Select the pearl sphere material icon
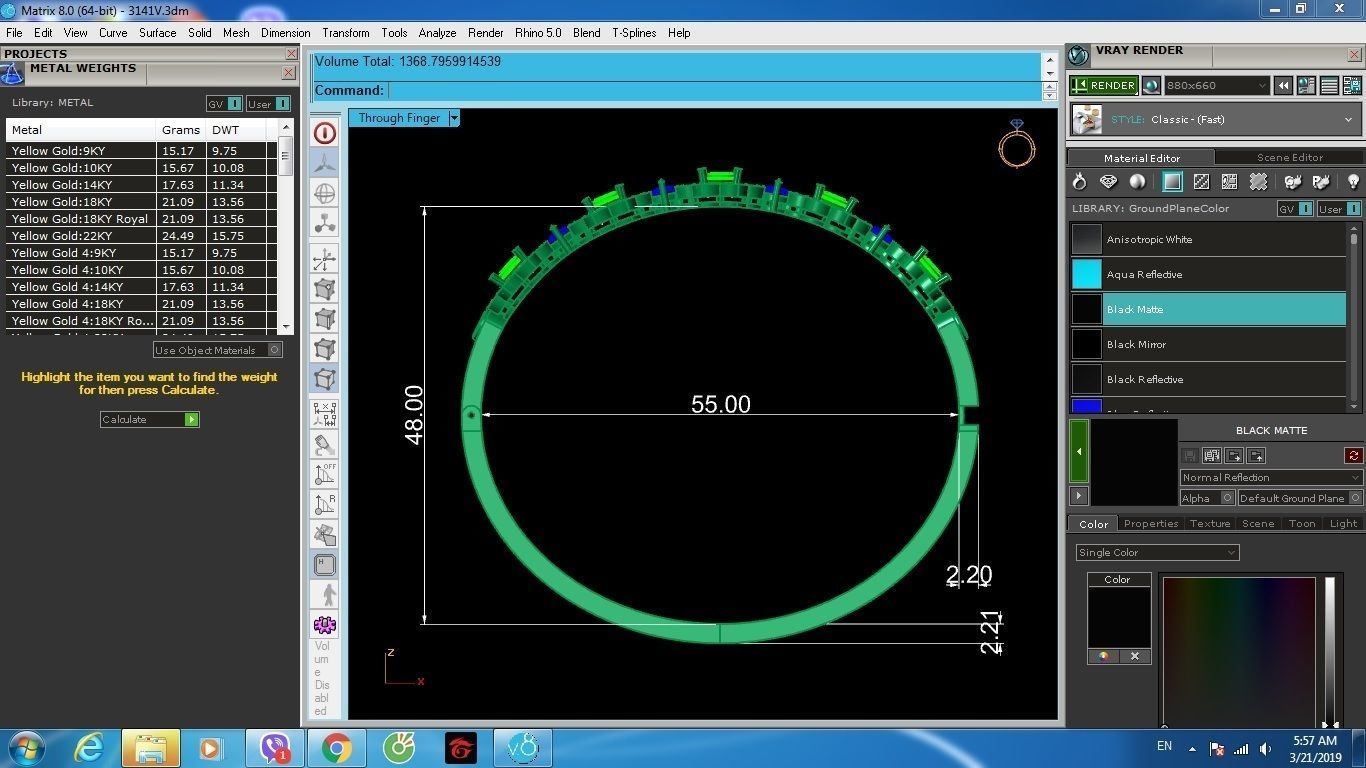1366x768 pixels. point(1137,182)
